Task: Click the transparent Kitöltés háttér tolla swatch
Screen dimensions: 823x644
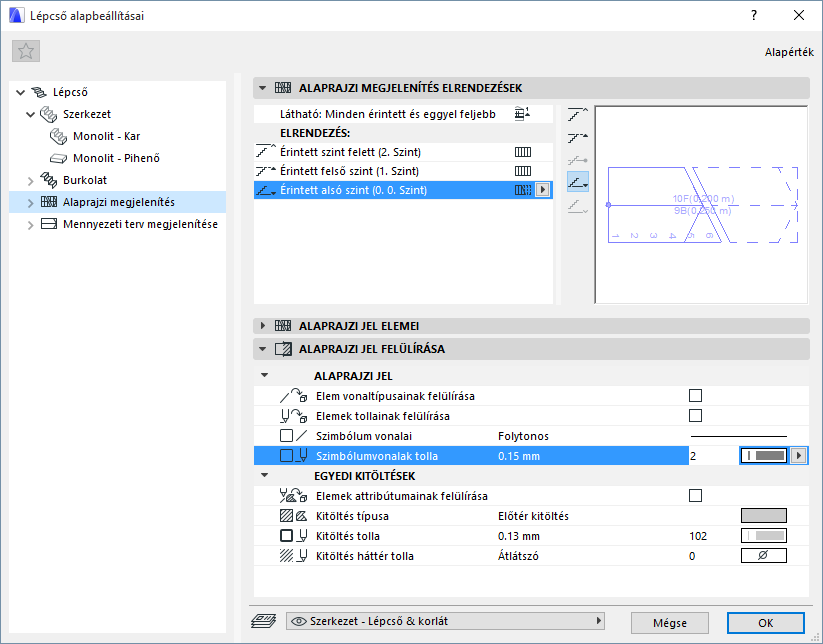Action: coord(764,555)
